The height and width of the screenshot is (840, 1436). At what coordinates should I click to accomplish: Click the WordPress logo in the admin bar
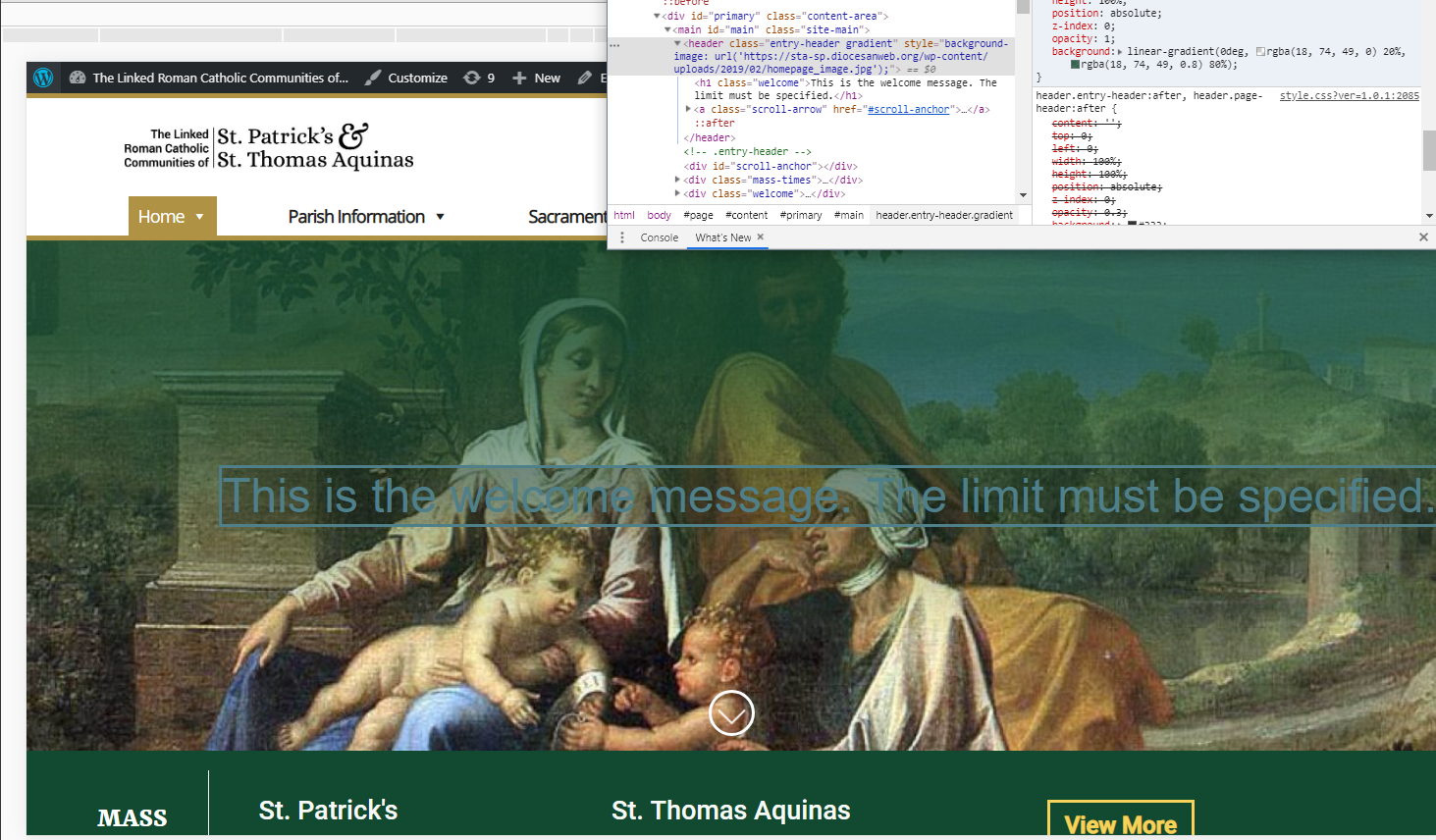point(43,78)
